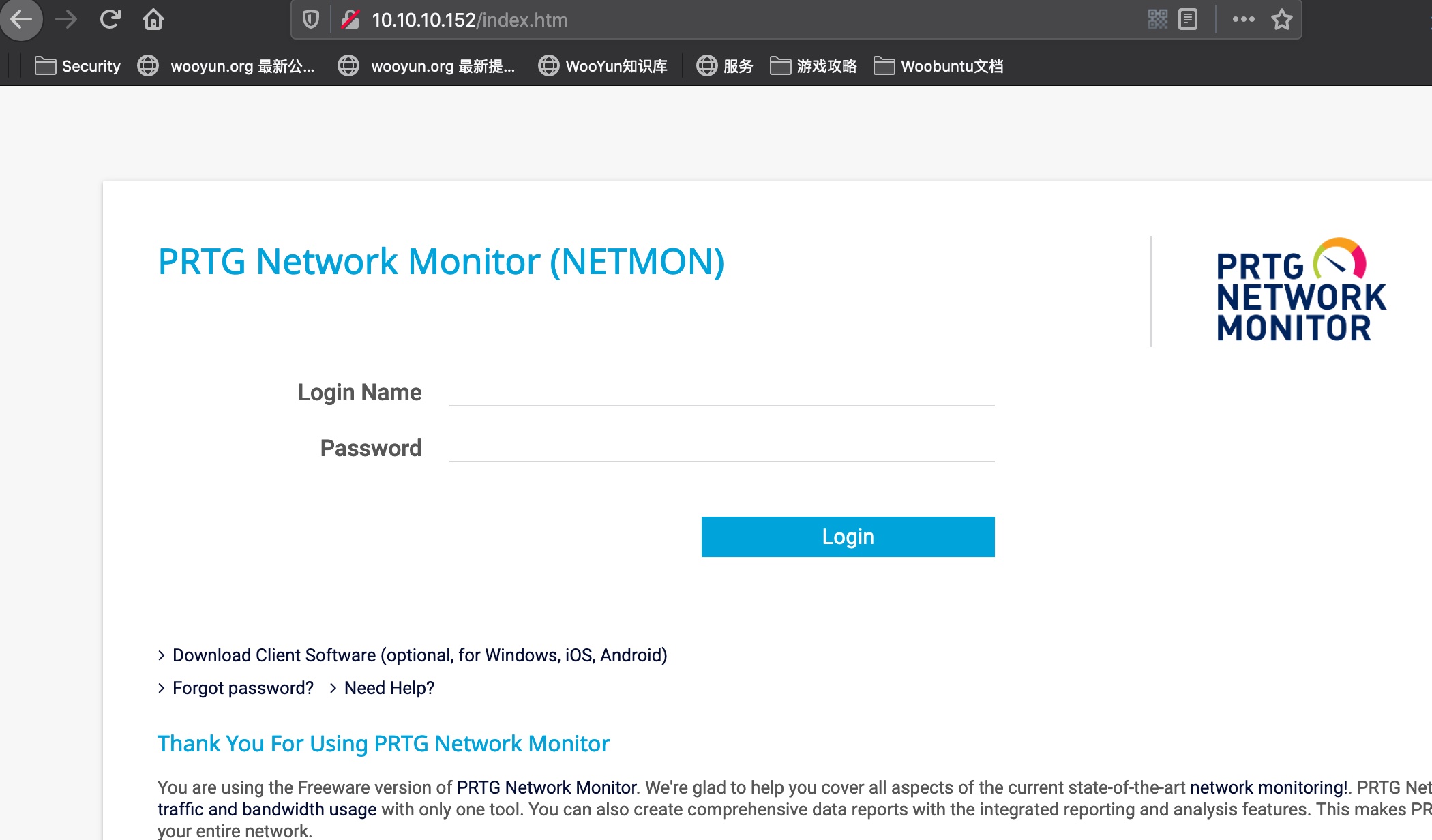Open the 游戏攻略 bookmarks folder
The width and height of the screenshot is (1432, 840).
coord(814,66)
